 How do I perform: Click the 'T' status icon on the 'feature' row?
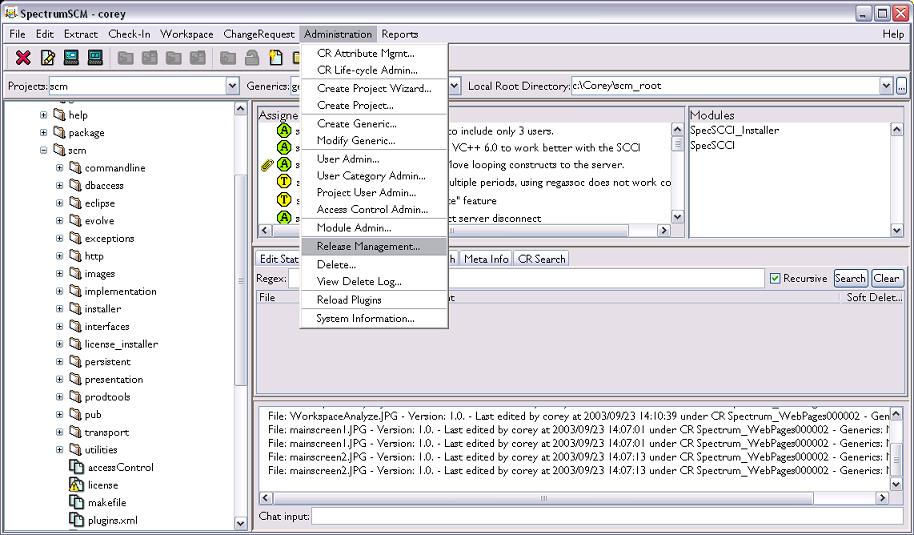284,200
